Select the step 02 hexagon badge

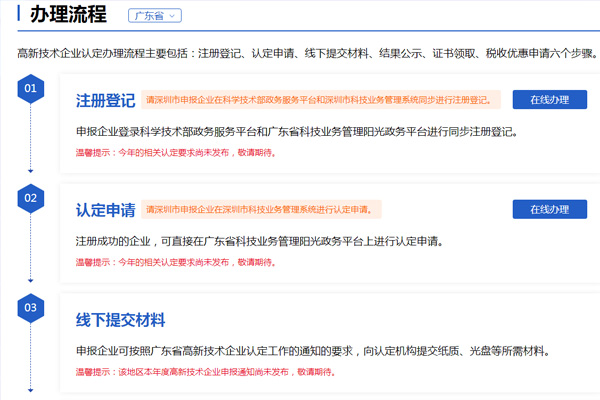click(x=31, y=198)
